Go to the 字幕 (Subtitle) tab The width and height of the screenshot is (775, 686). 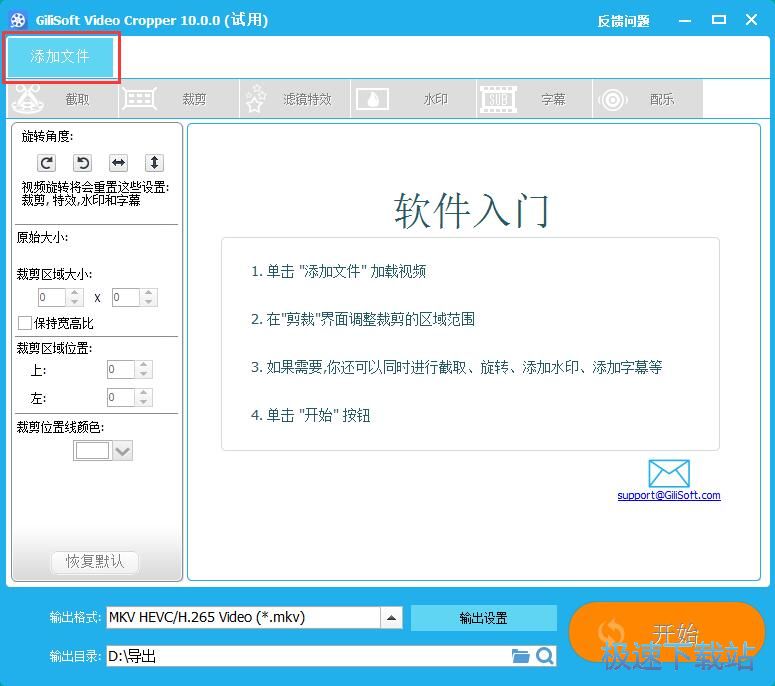534,99
